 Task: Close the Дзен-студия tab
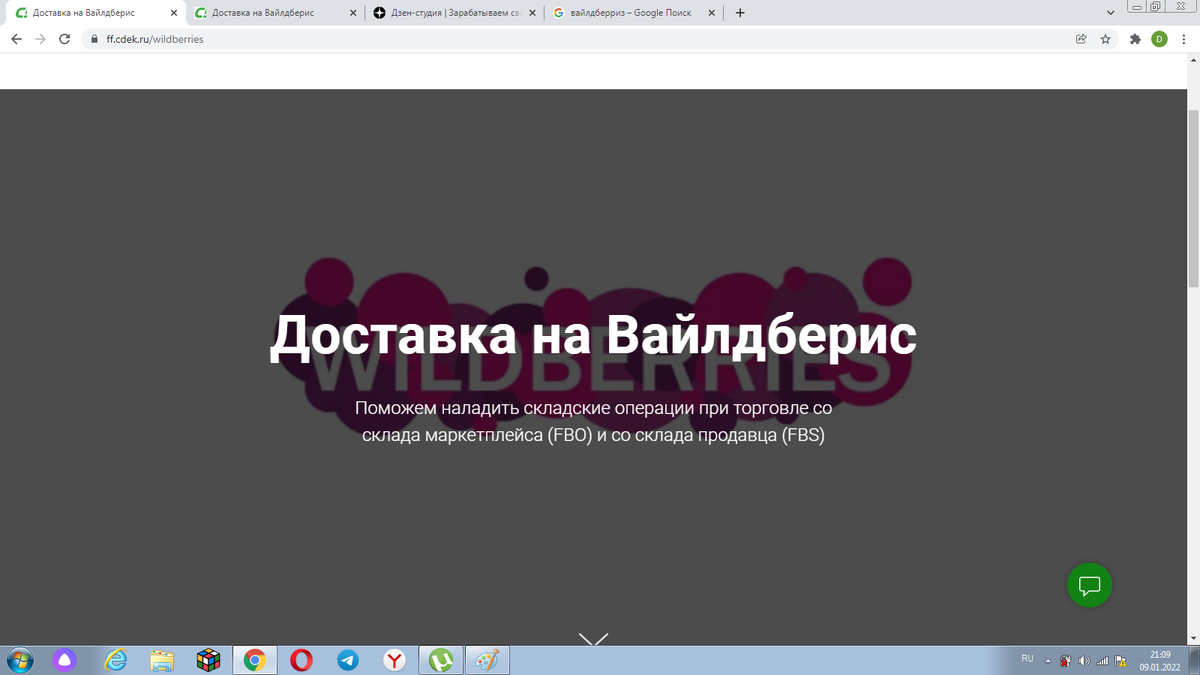pos(532,13)
